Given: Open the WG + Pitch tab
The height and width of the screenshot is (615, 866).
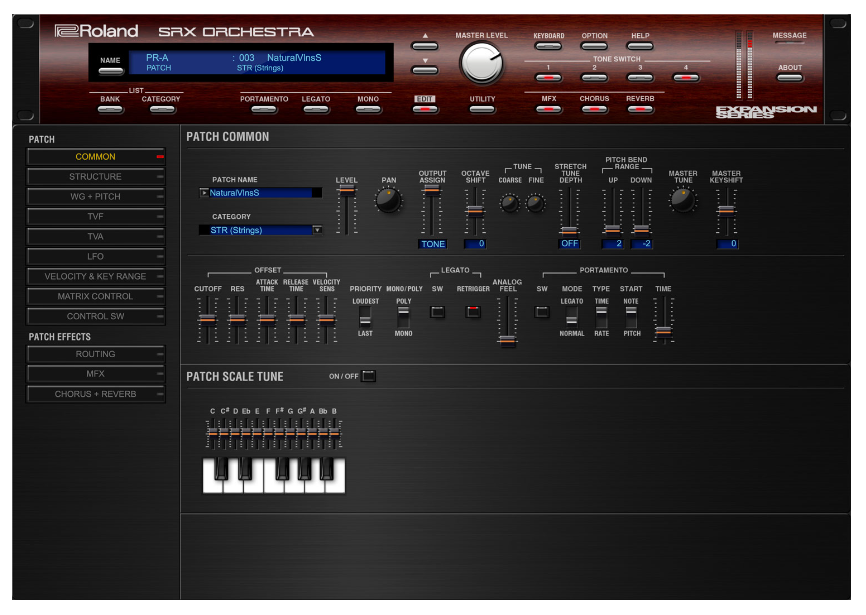Looking at the screenshot, I should click(x=96, y=197).
